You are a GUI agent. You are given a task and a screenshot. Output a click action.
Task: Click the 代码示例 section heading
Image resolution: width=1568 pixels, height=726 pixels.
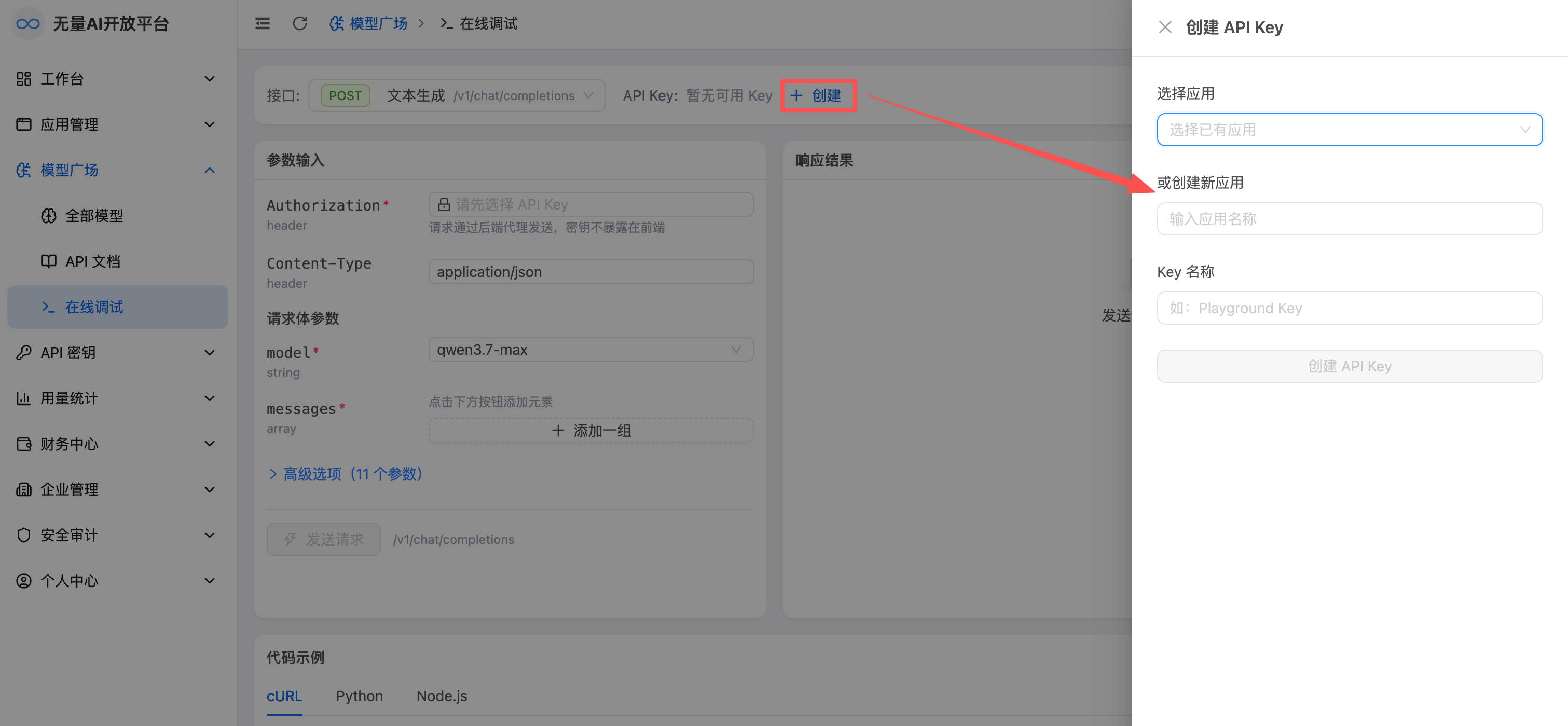pos(295,657)
